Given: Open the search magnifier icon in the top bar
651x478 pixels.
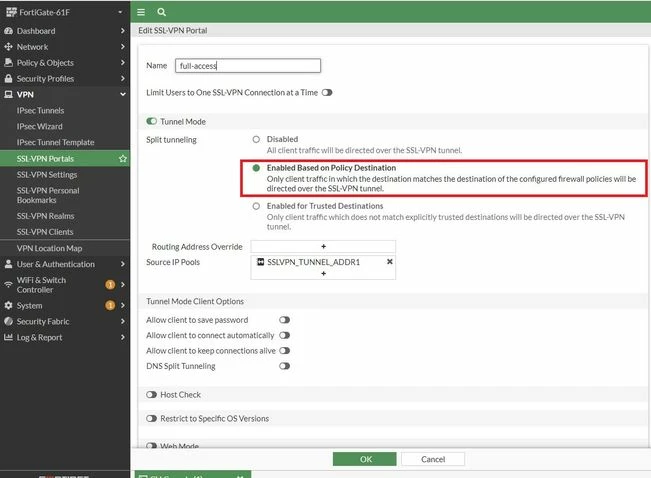Looking at the screenshot, I should [162, 12].
